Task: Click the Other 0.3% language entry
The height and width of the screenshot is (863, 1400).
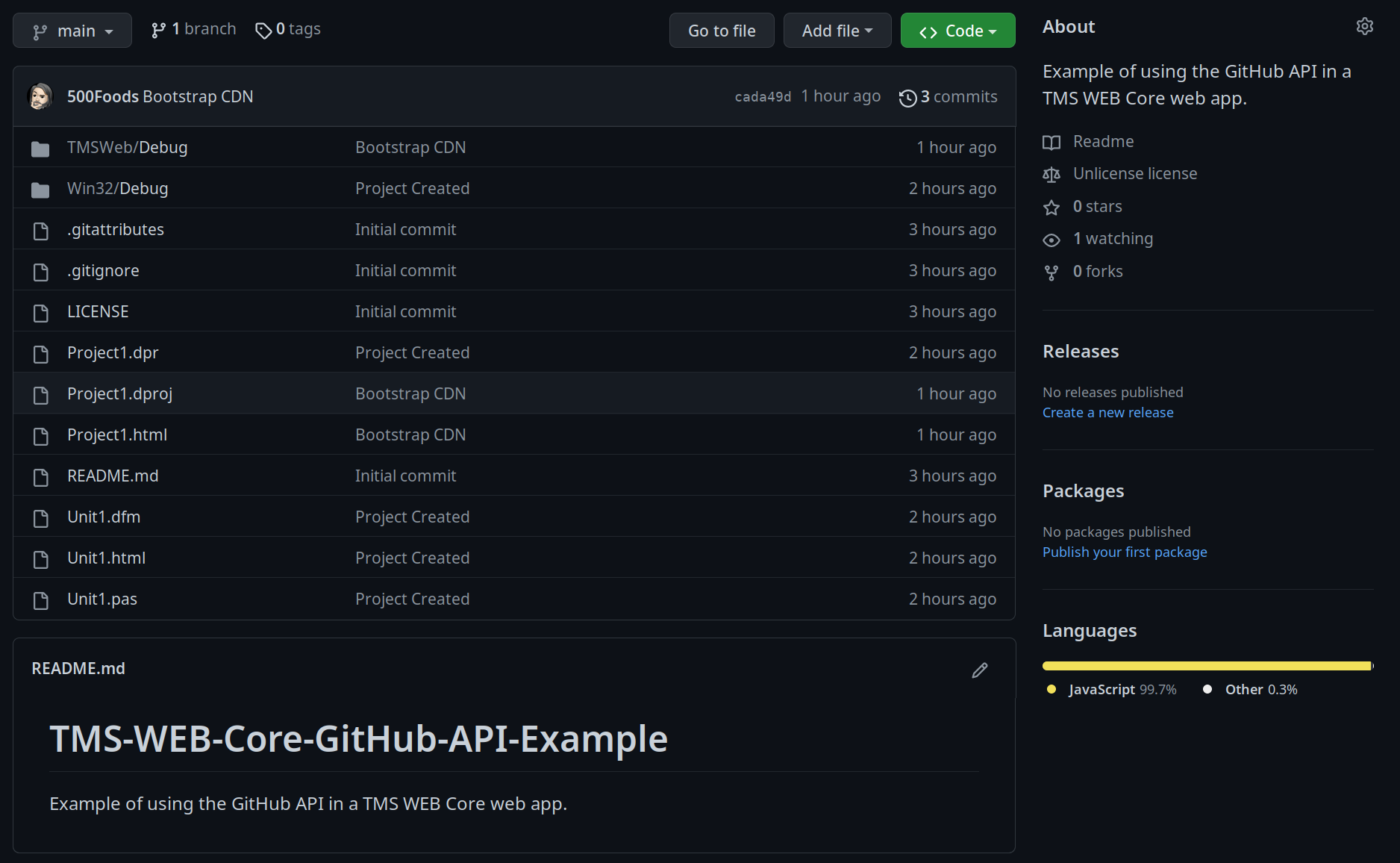Action: coord(1250,689)
